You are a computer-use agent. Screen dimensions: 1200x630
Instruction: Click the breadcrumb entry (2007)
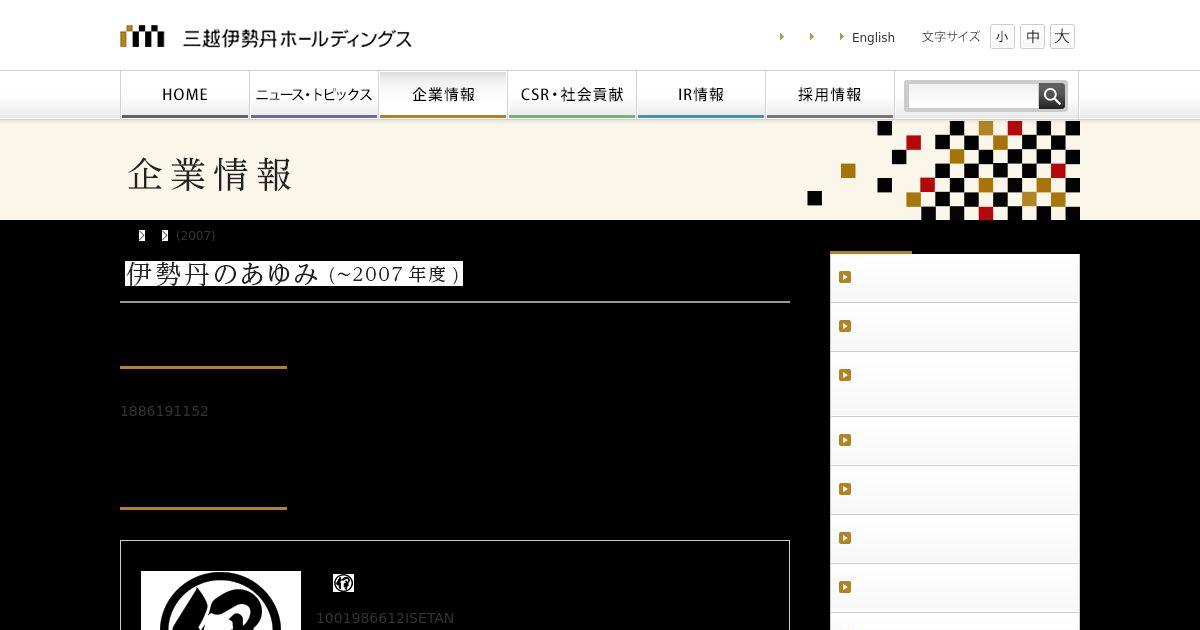pyautogui.click(x=196, y=235)
